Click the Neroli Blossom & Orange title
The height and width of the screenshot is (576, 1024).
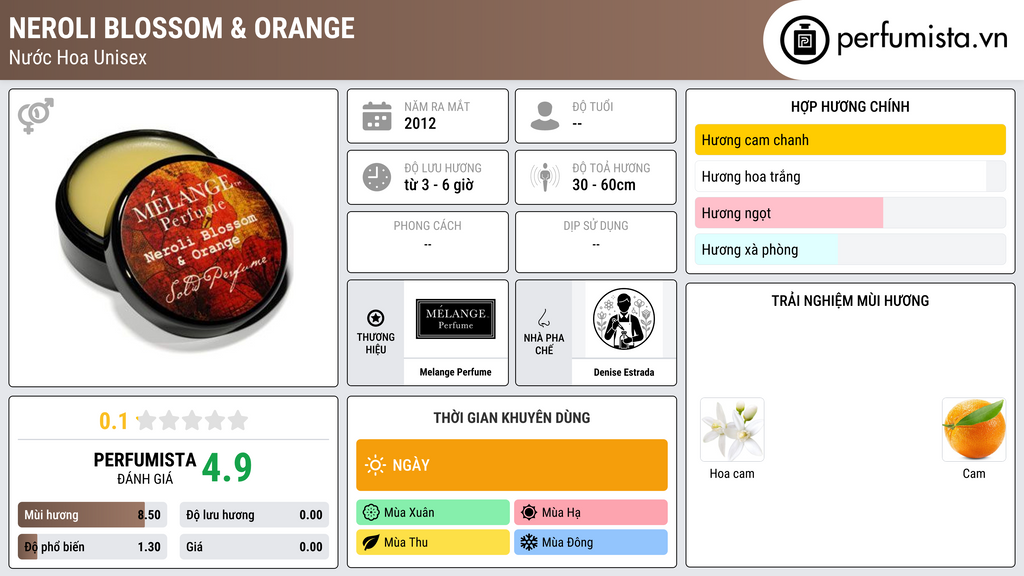[182, 28]
